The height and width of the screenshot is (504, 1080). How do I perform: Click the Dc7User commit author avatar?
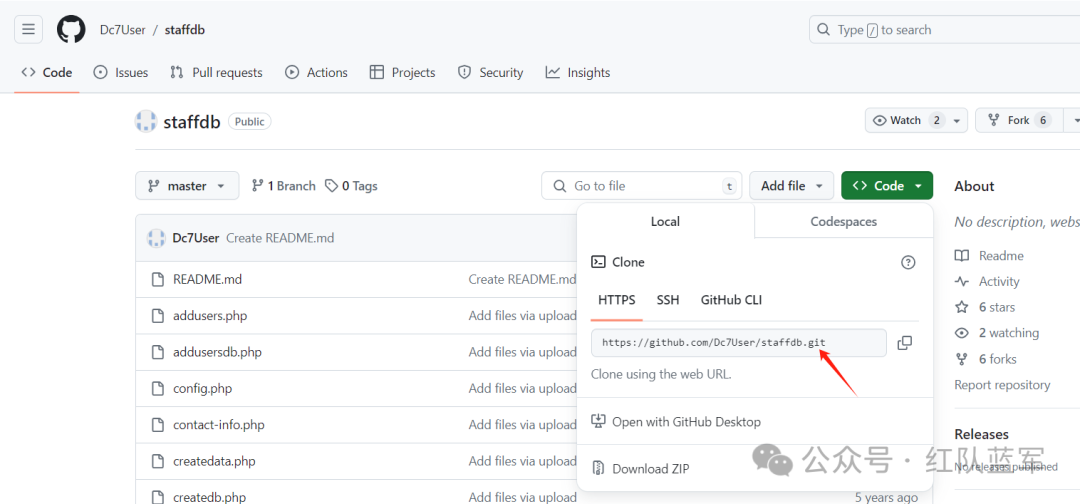pos(156,238)
